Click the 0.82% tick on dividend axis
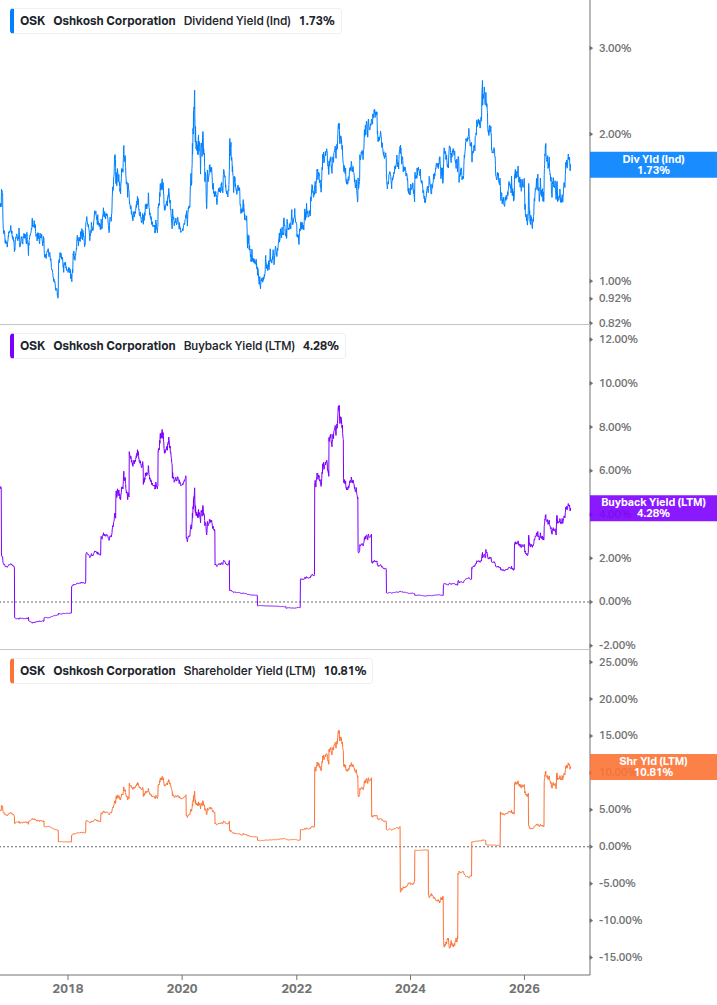This screenshot has height=1005, width=717. coord(615,324)
